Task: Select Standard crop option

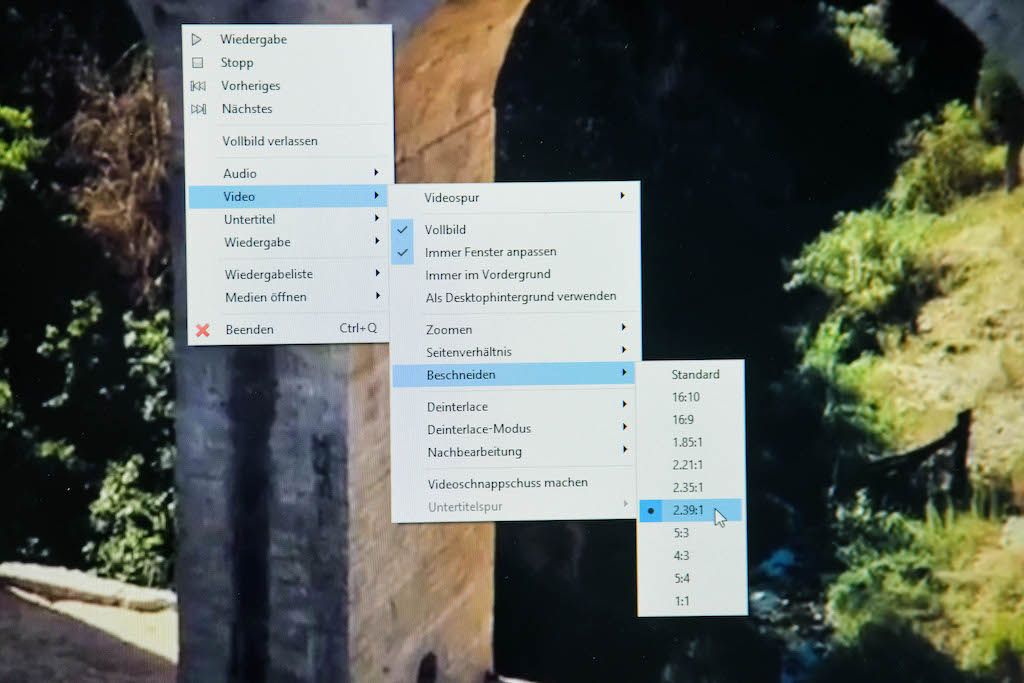Action: tap(691, 375)
